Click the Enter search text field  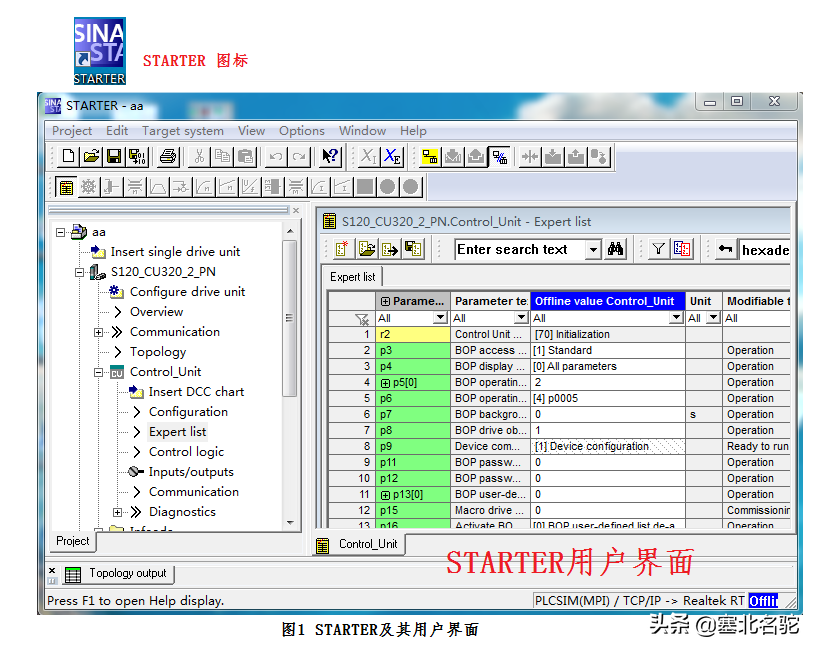tap(518, 250)
